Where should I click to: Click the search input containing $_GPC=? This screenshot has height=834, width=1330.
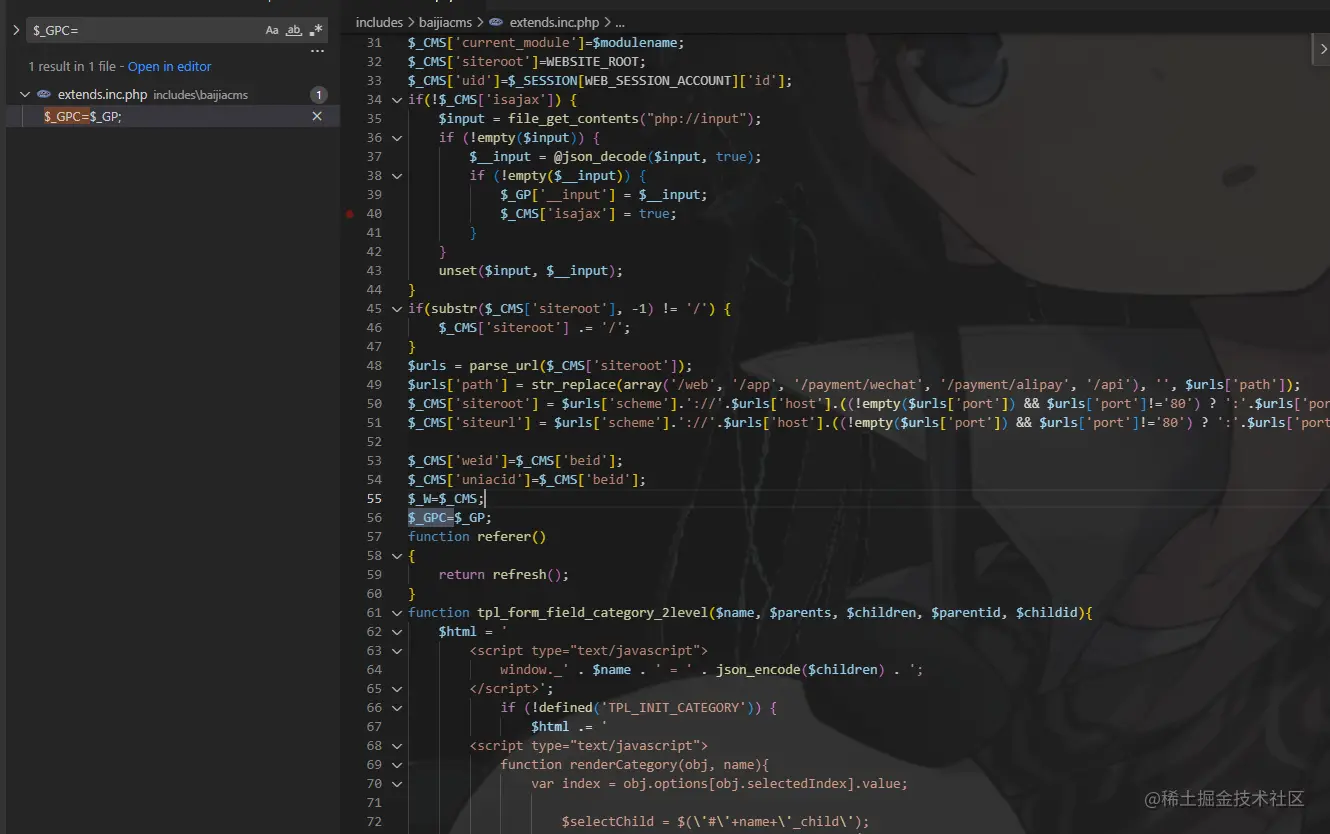(145, 31)
